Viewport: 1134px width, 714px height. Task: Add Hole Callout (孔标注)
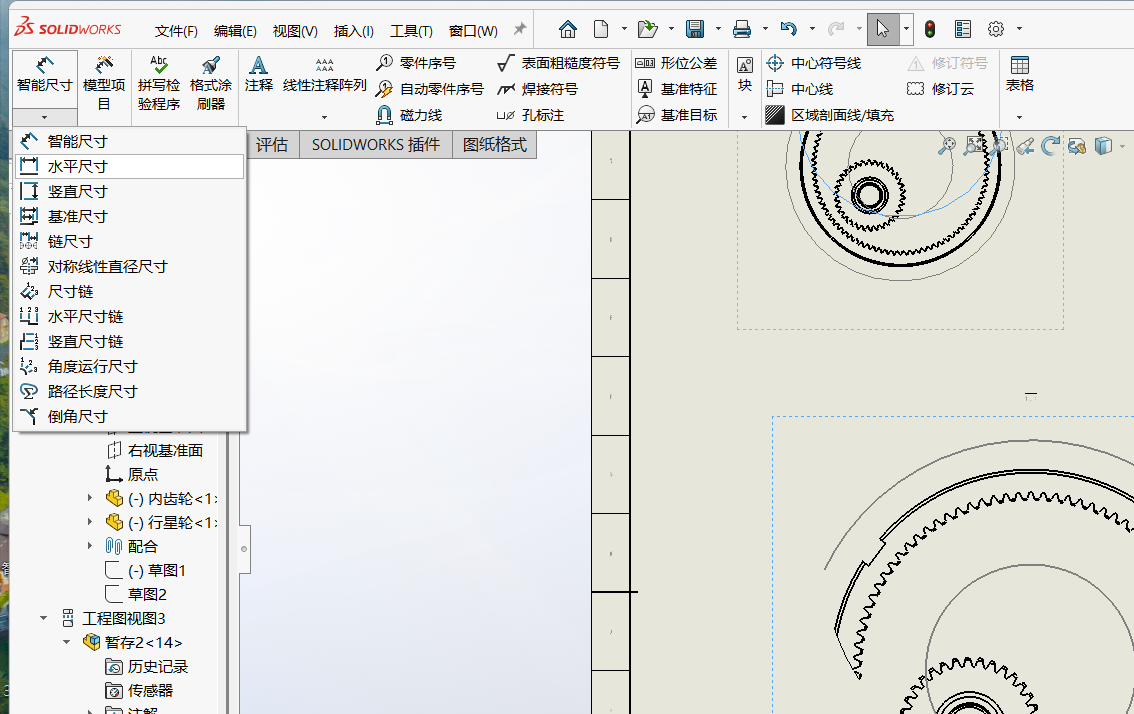pyautogui.click(x=530, y=115)
